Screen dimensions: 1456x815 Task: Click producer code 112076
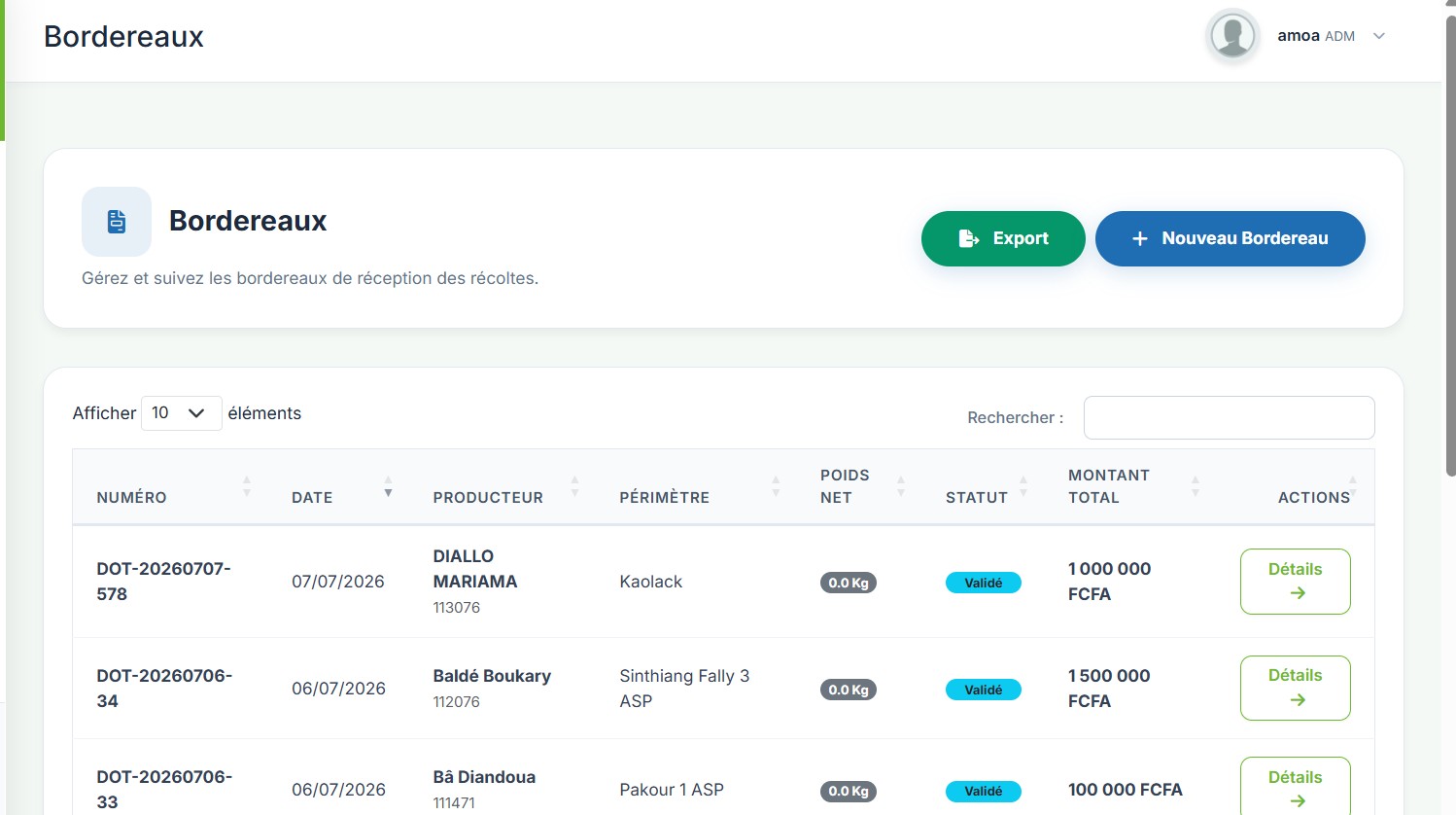point(457,702)
